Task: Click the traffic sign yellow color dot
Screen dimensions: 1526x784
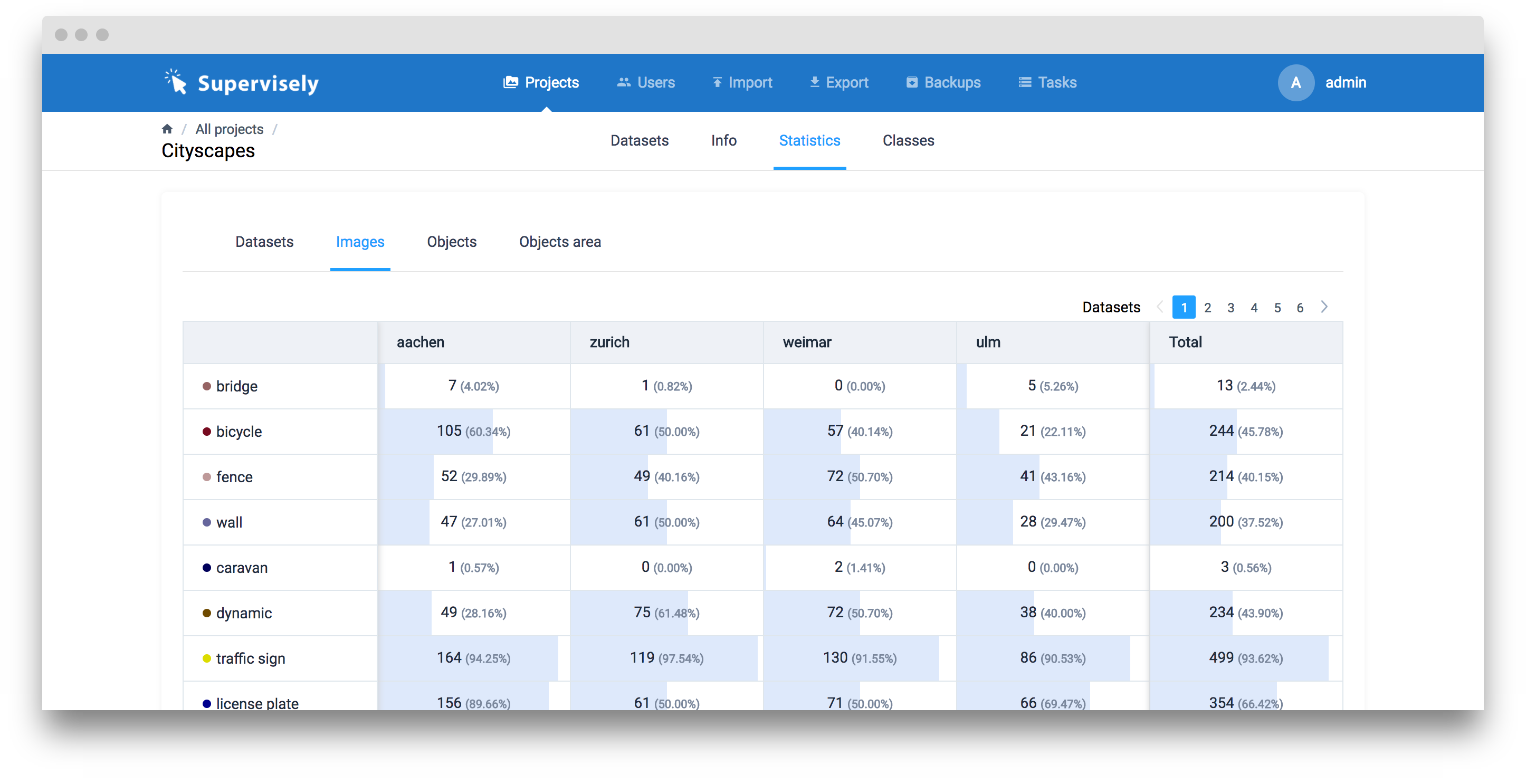Action: pyautogui.click(x=207, y=658)
